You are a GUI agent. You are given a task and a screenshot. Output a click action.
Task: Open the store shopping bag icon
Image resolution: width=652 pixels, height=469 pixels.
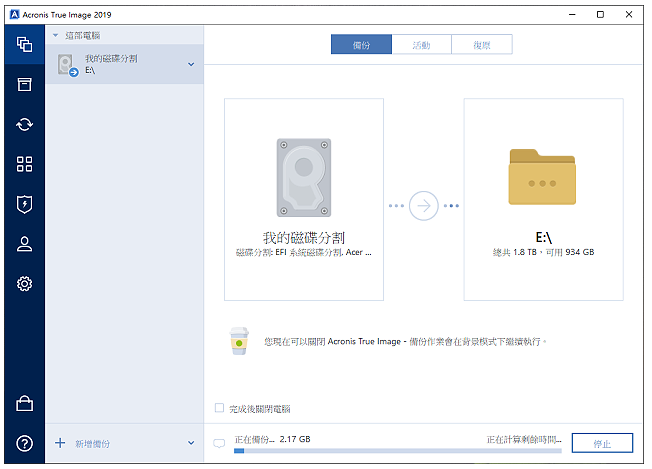[25, 403]
